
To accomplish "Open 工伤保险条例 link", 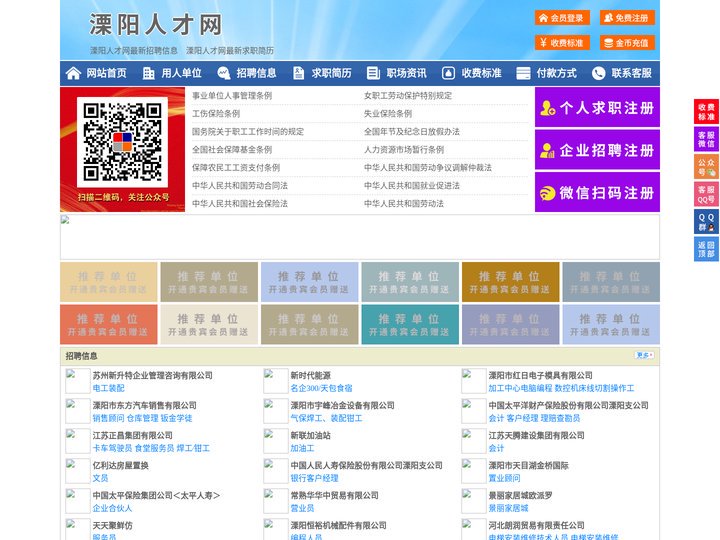I will pyautogui.click(x=216, y=113).
